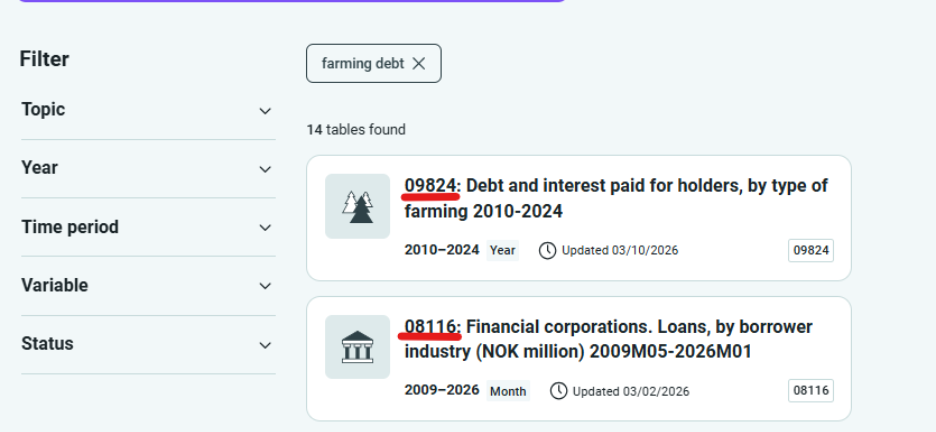Open Financial corporations Loans by borrower table
The image size is (936, 432).
(x=609, y=339)
